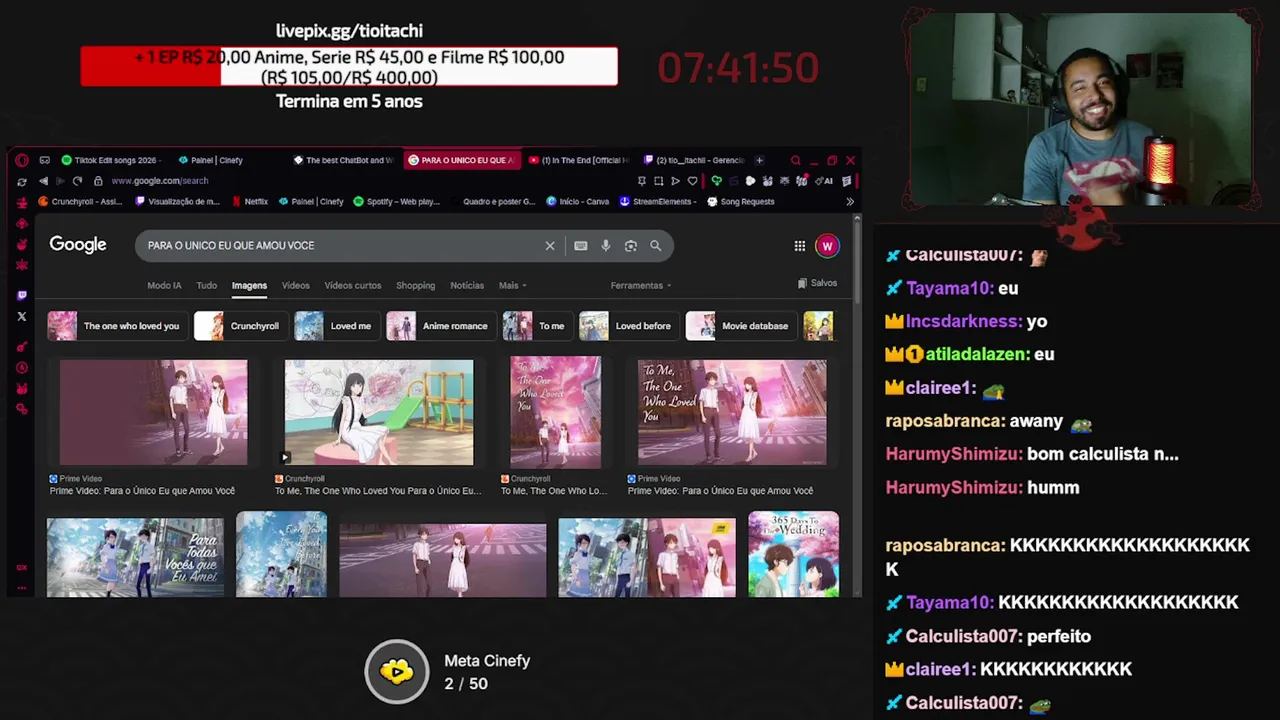
Task: Select the 'Movie database' filter chip
Action: 741,326
